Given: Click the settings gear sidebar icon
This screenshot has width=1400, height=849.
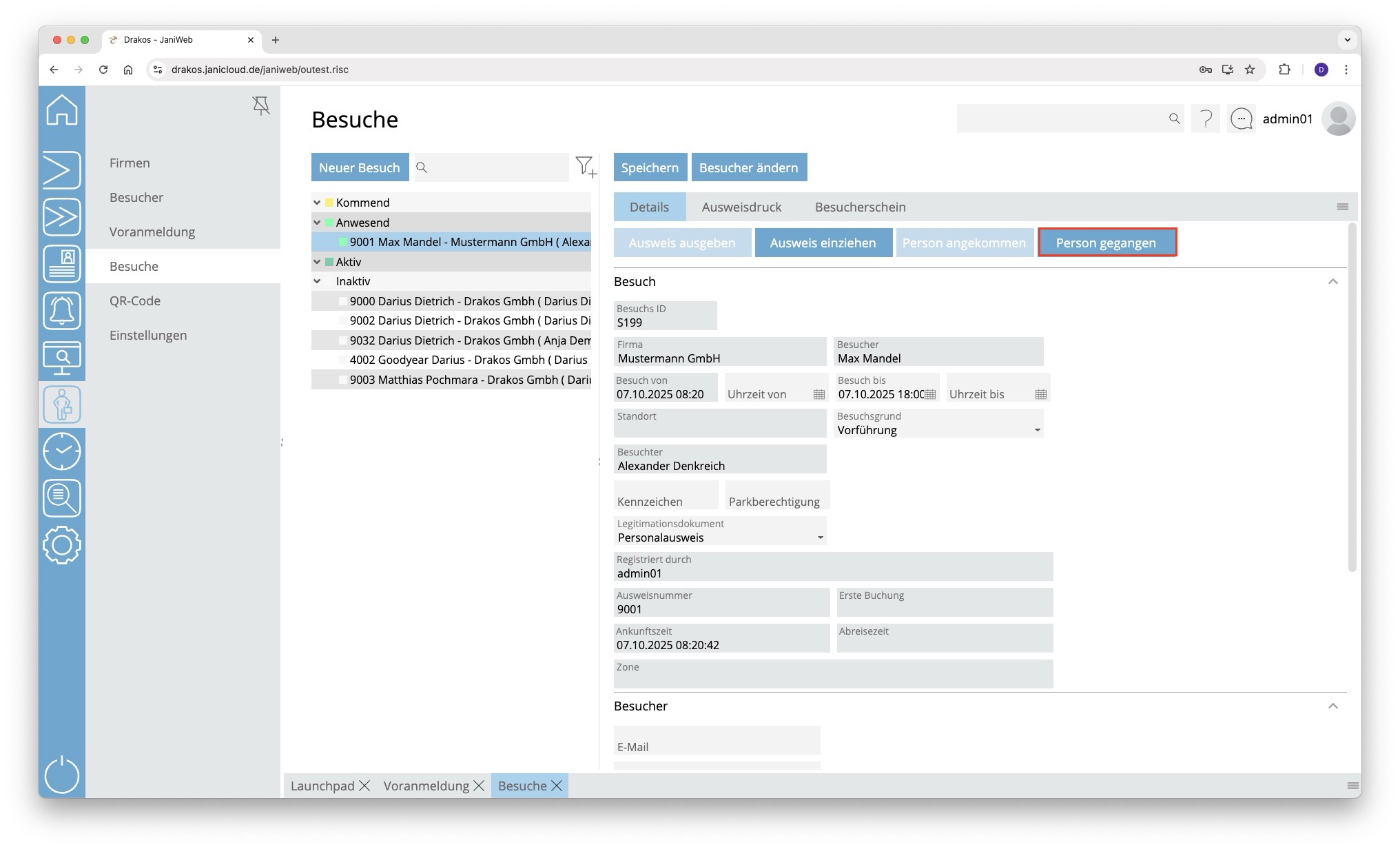Looking at the screenshot, I should tap(62, 545).
